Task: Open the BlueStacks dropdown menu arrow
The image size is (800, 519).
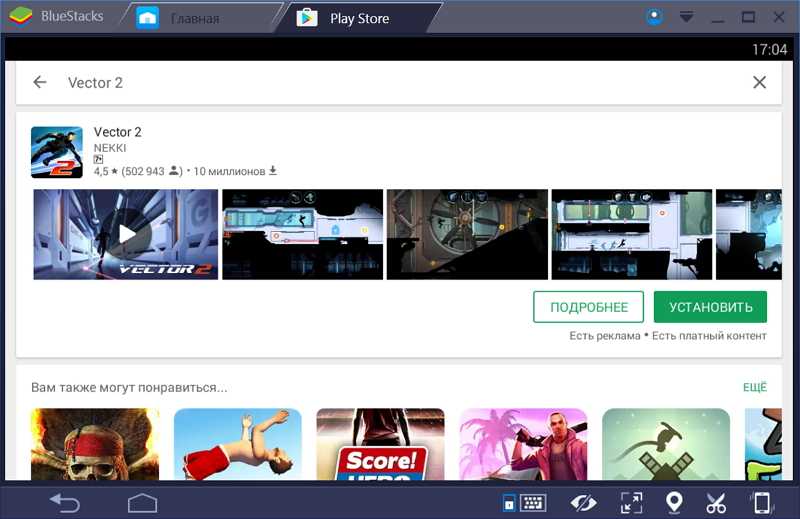Action: pyautogui.click(x=686, y=17)
